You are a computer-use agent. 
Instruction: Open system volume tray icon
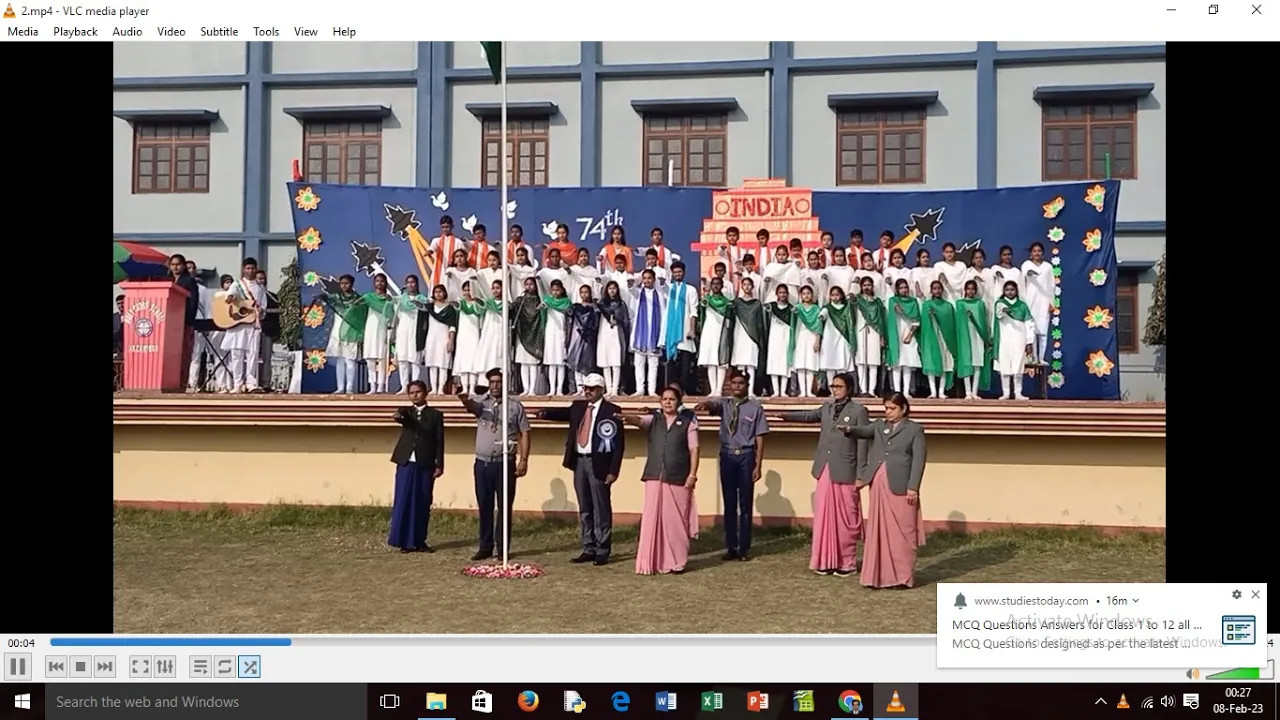click(x=1167, y=702)
